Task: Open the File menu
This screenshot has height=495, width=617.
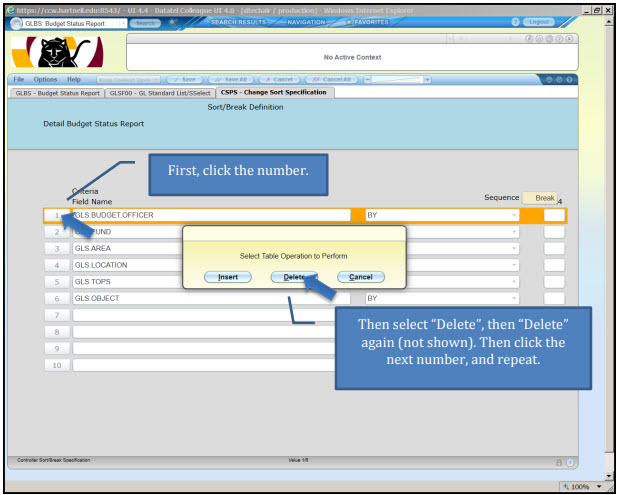Action: [19, 79]
